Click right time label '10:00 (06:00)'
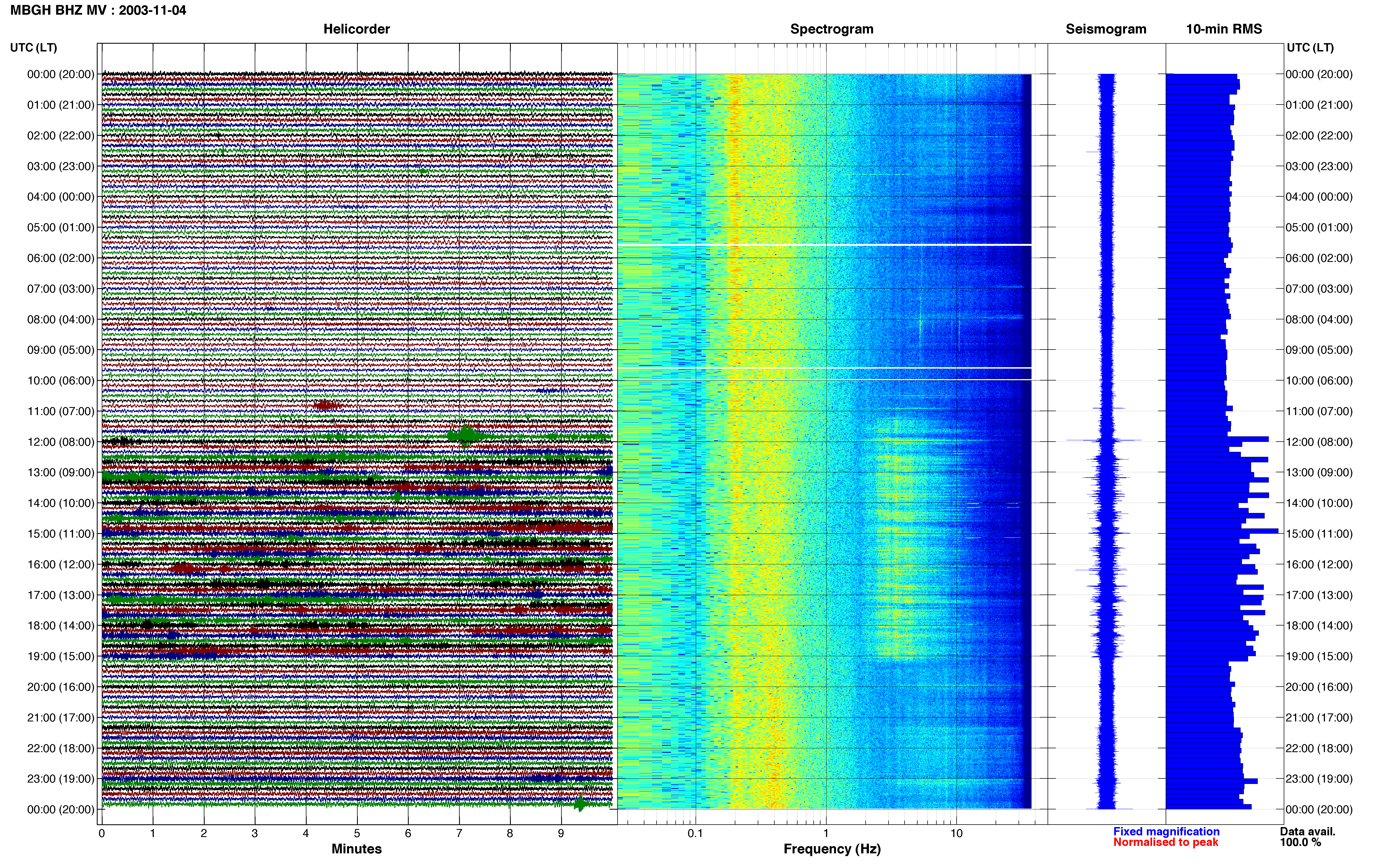The image size is (1388, 868). point(1319,380)
